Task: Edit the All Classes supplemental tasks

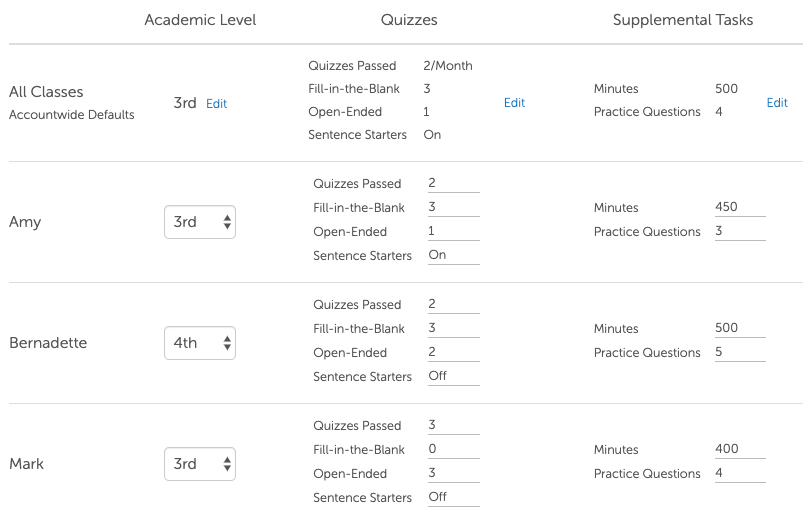Action: pyautogui.click(x=777, y=103)
